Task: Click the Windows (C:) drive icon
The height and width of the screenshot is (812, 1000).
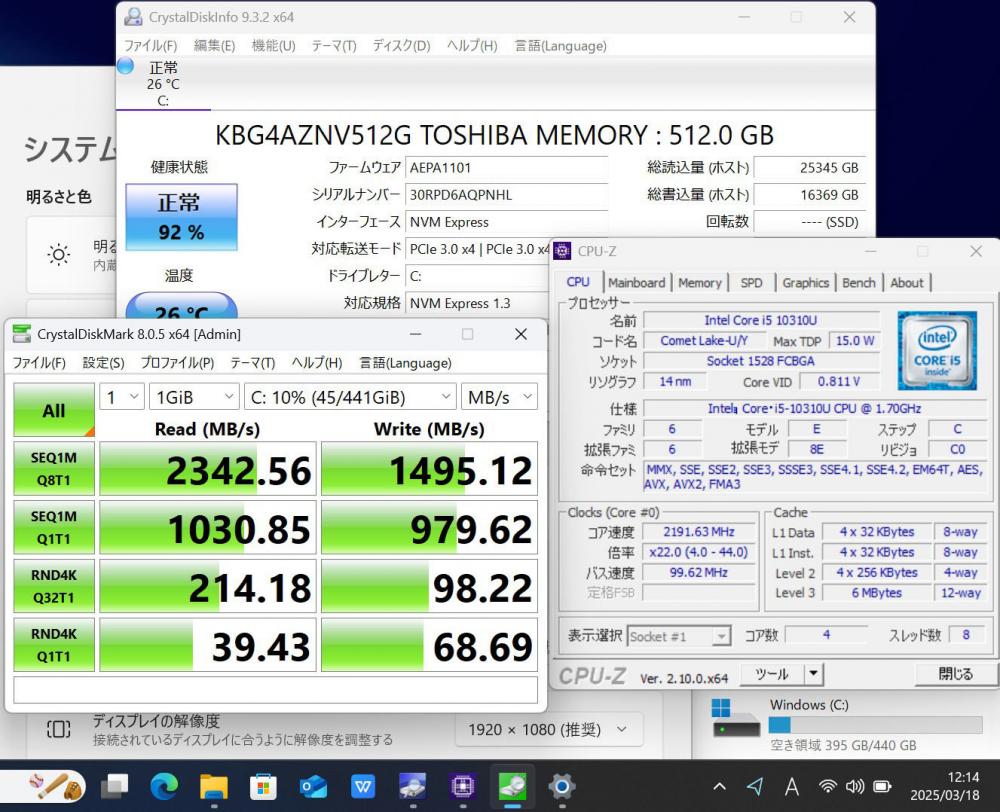Action: click(x=736, y=717)
